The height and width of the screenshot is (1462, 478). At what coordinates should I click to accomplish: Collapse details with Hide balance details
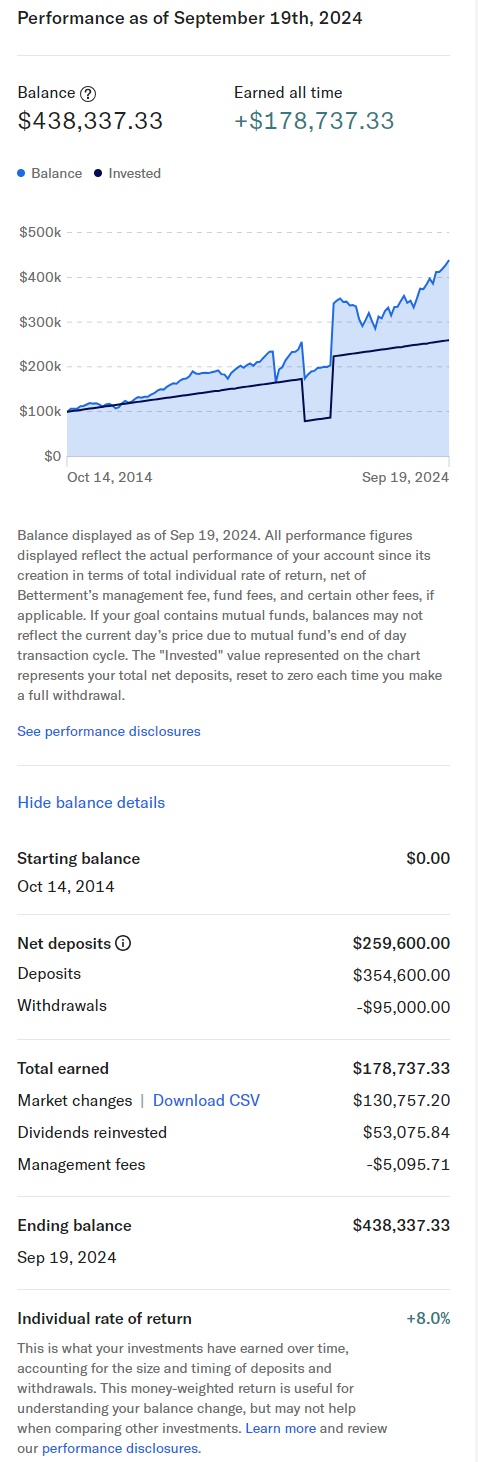[91, 802]
